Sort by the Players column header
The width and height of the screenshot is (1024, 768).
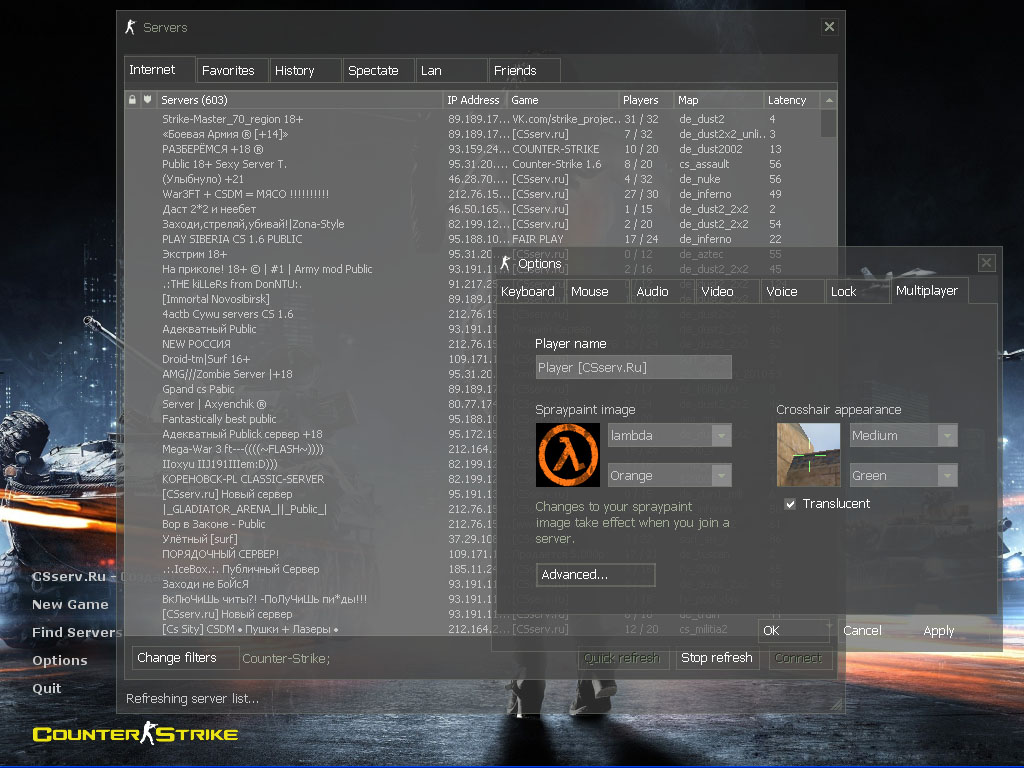tap(646, 100)
